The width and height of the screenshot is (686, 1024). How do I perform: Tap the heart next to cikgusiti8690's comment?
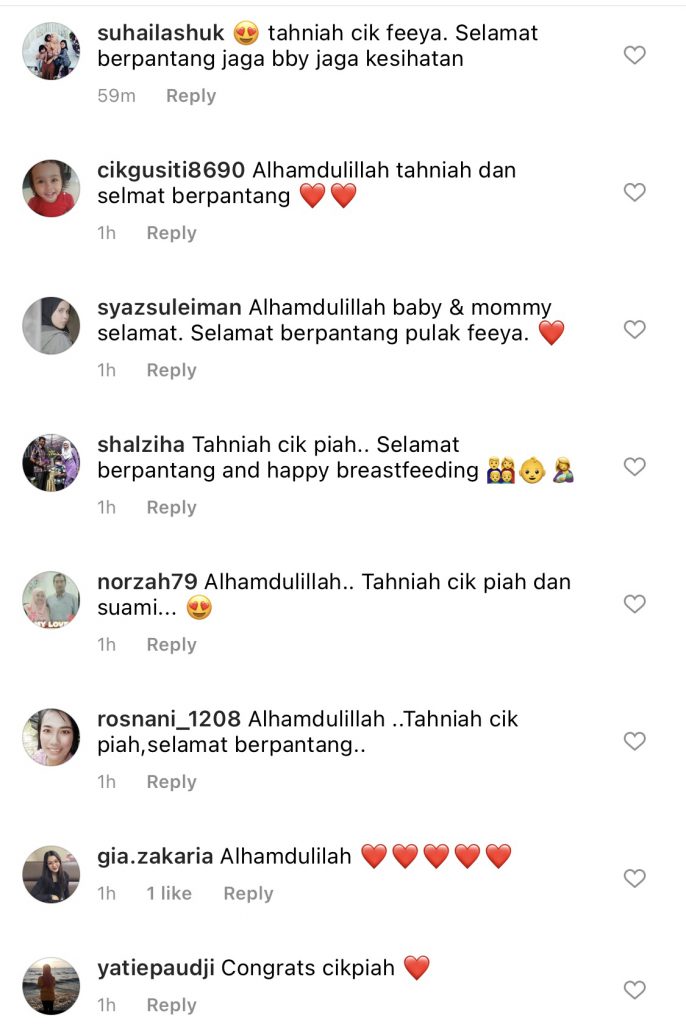click(x=634, y=192)
